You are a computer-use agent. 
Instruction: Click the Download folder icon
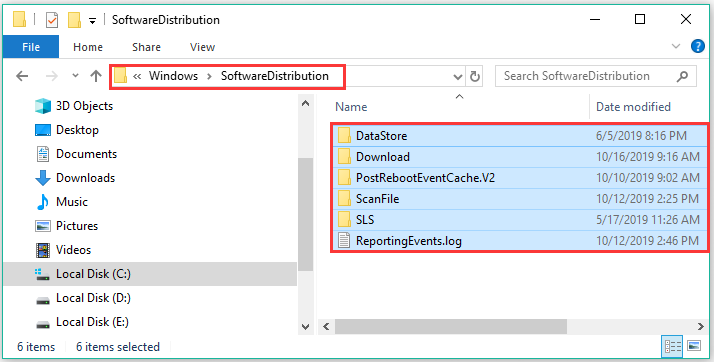click(344, 156)
